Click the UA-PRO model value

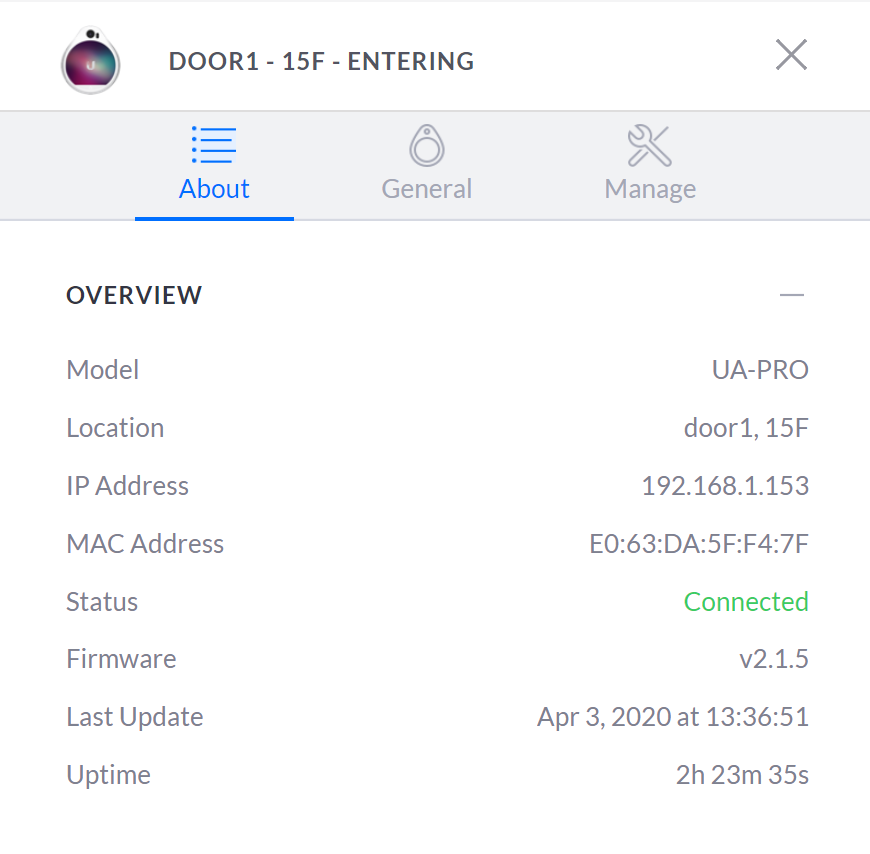pyautogui.click(x=760, y=370)
